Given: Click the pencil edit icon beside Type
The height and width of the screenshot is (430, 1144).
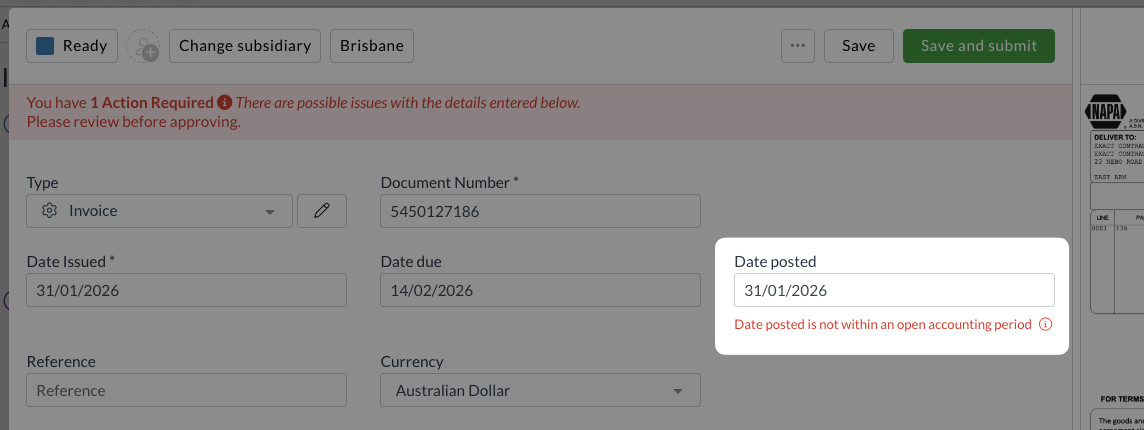Looking at the screenshot, I should [322, 211].
